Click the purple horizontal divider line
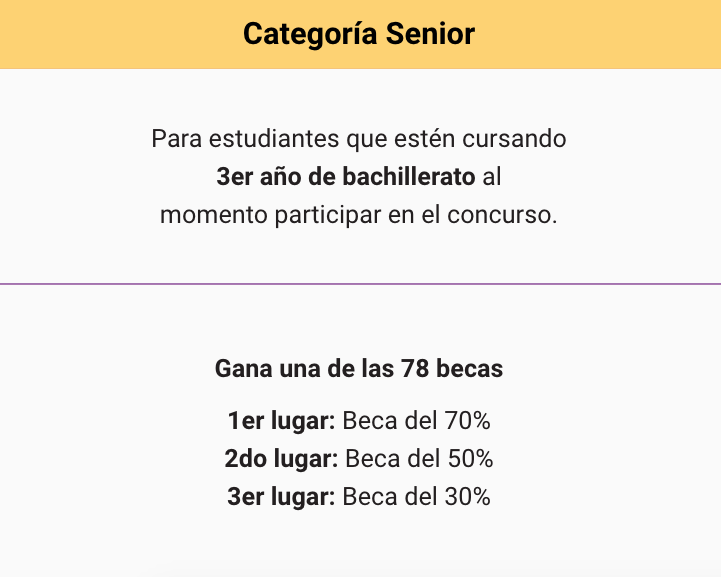Screen dimensions: 721x577 coord(360,284)
